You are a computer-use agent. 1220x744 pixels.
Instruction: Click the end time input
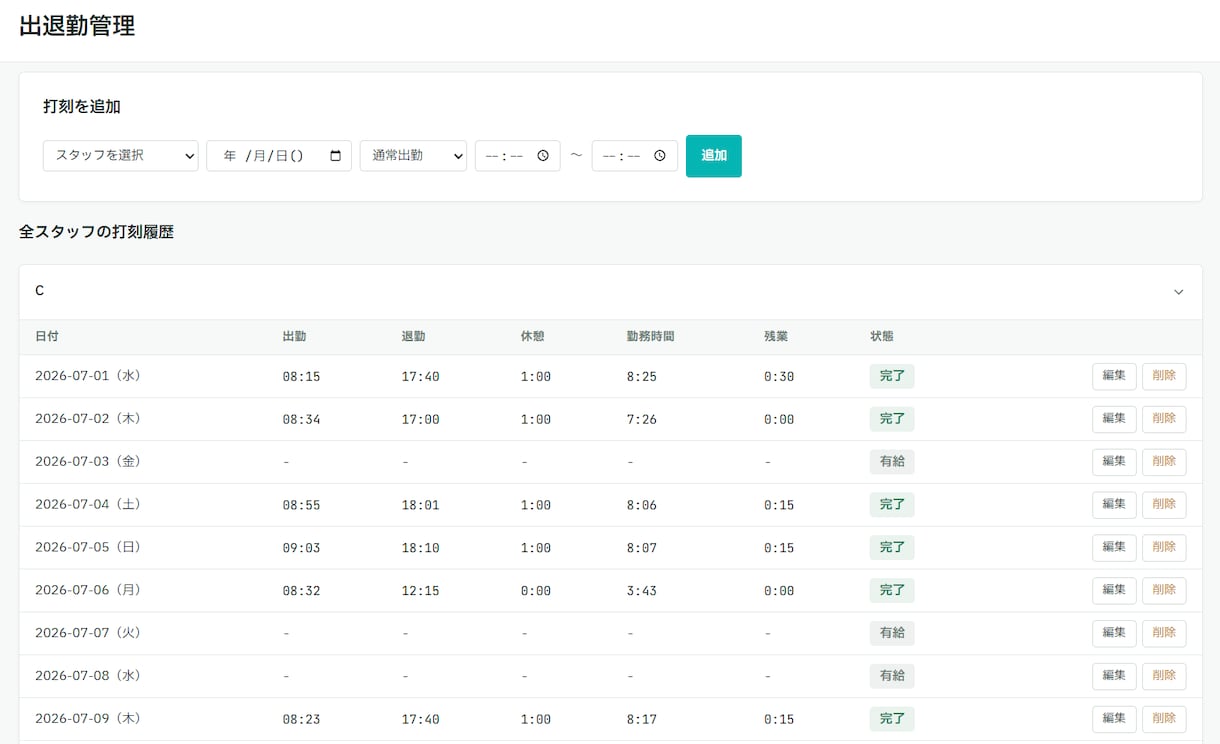[x=635, y=156]
